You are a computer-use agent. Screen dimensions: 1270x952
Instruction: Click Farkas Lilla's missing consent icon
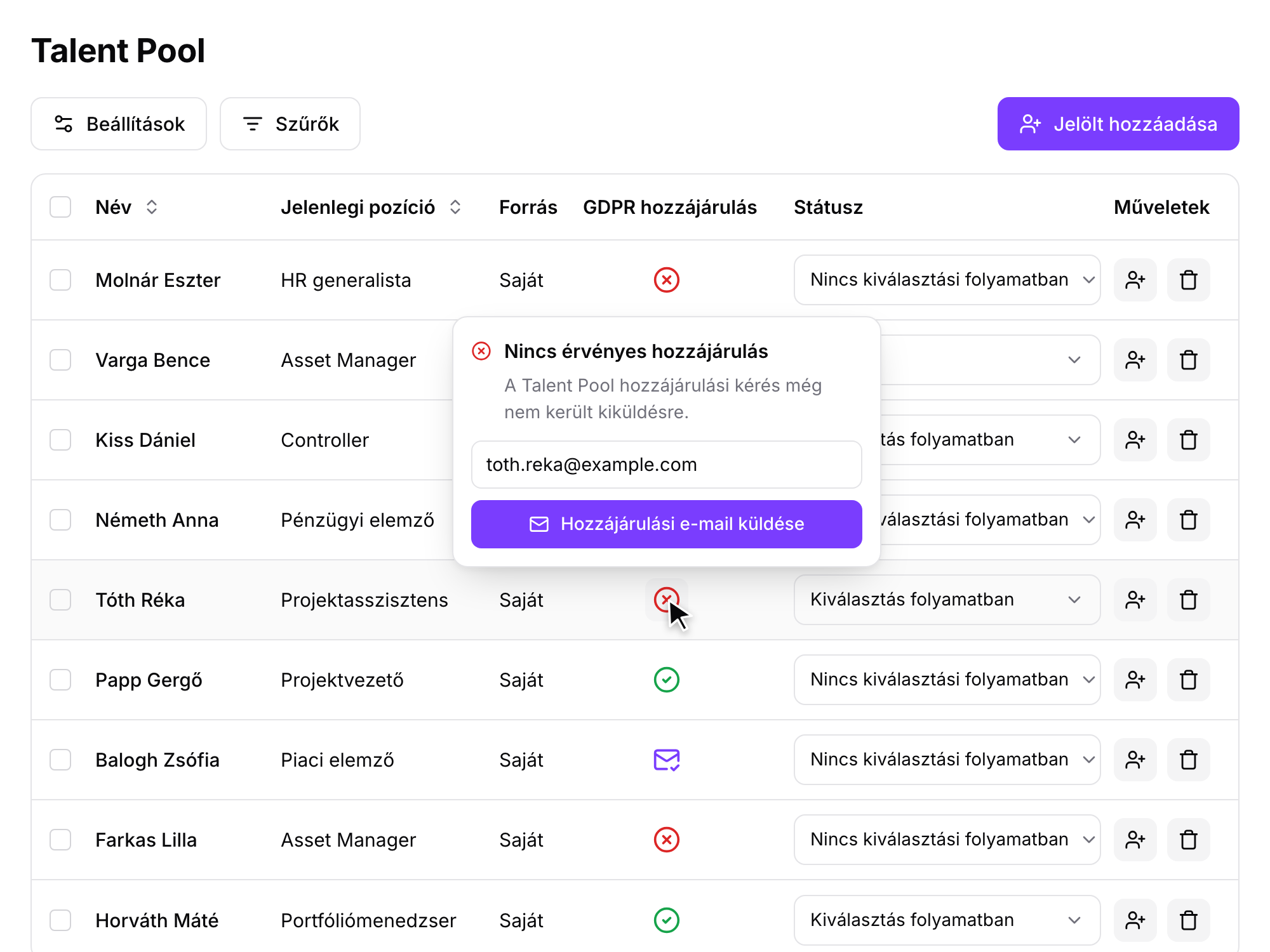pos(666,840)
